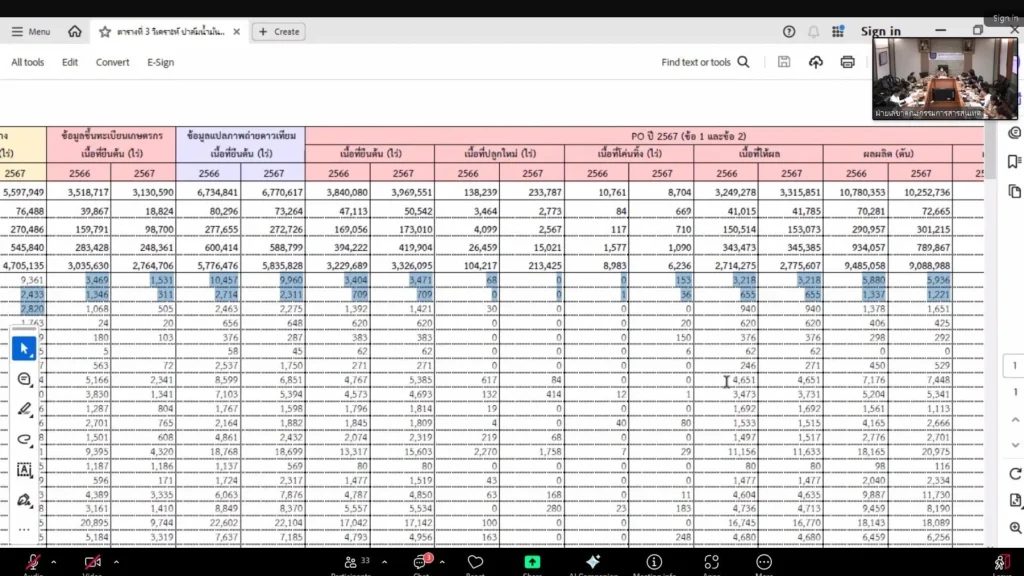Expand the Audio options caret
Viewport: 1024px width, 576px height.
pyautogui.click(x=54, y=562)
